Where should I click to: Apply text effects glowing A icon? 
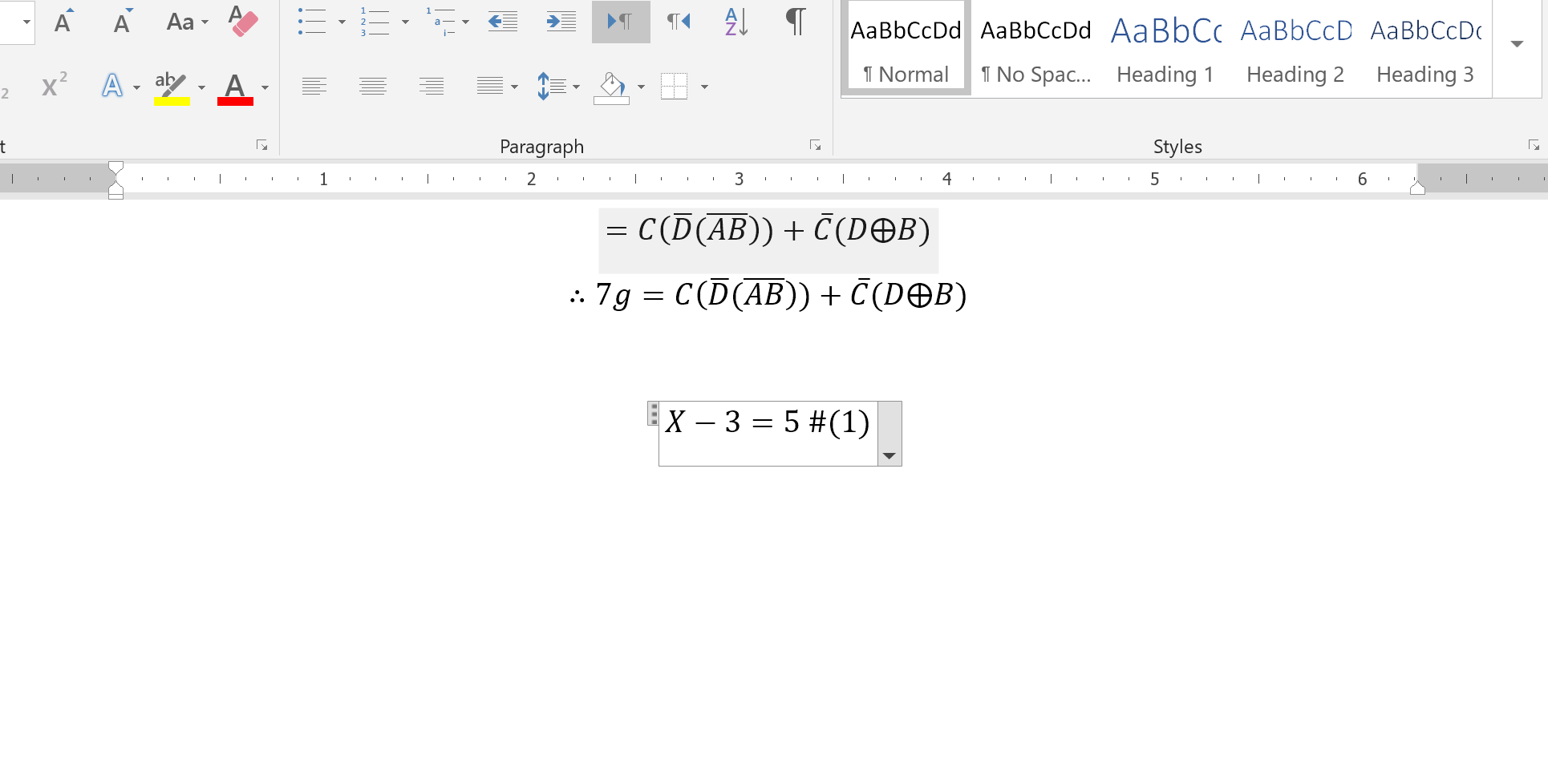(112, 85)
